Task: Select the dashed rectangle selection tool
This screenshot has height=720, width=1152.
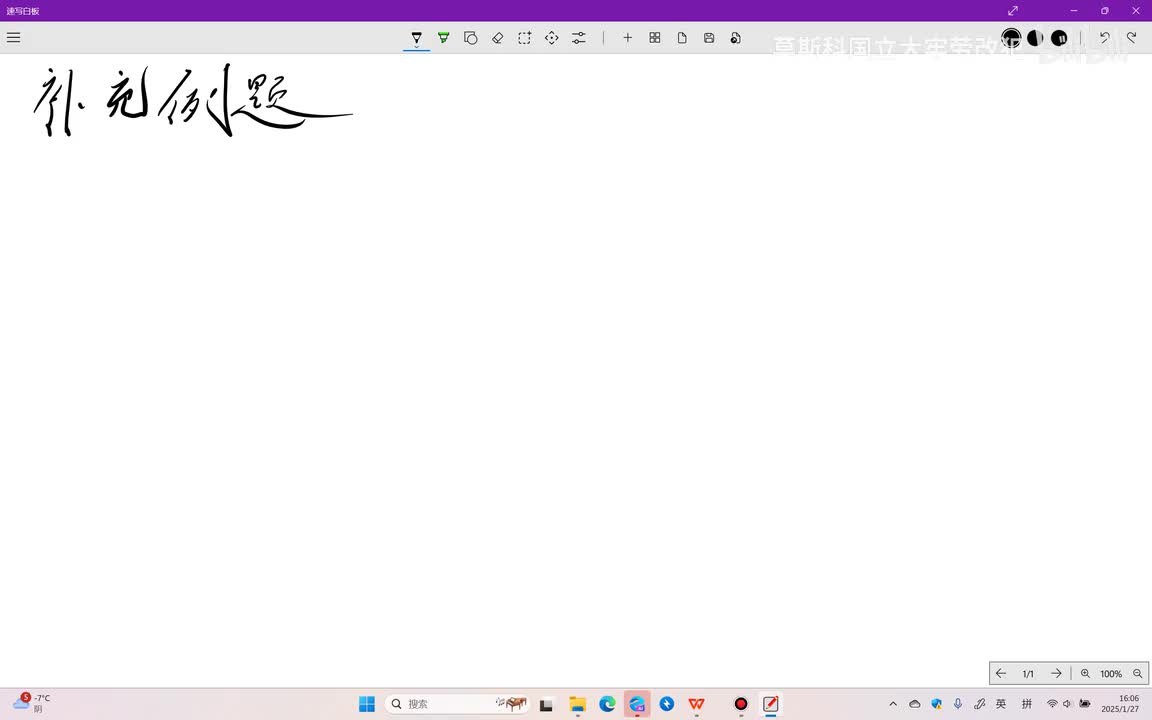Action: [525, 37]
